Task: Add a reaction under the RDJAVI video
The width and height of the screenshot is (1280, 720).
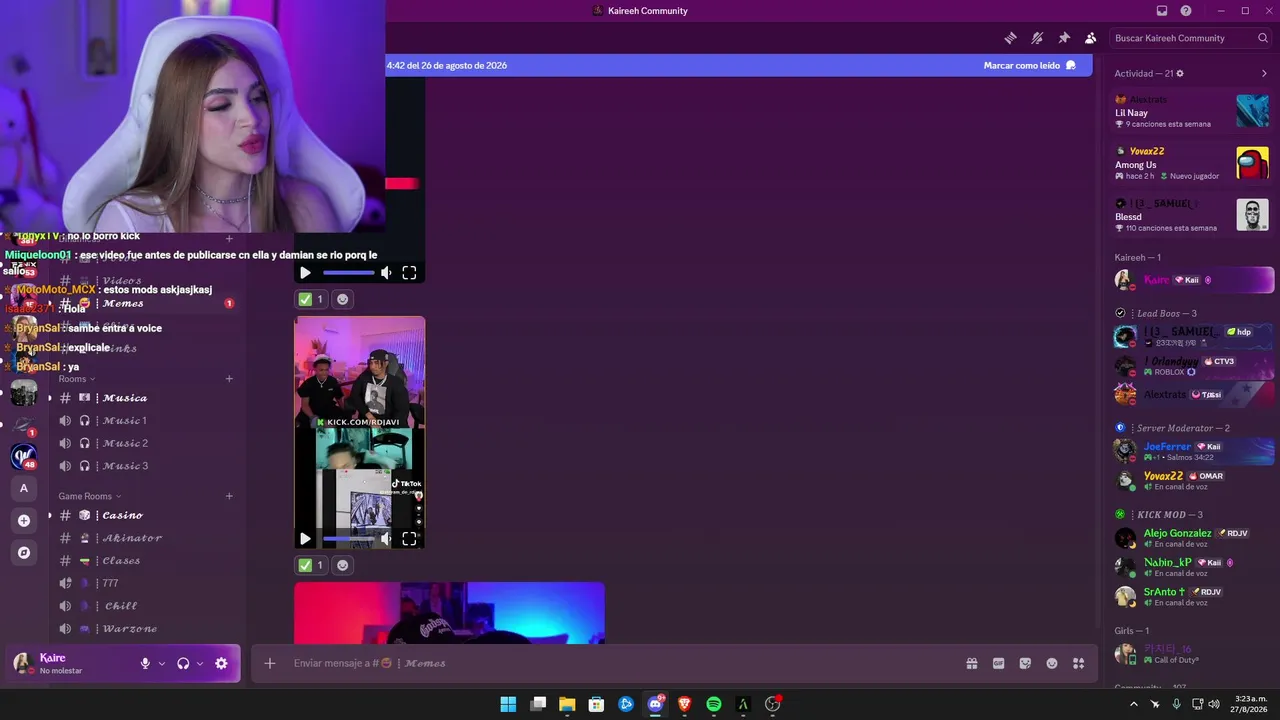Action: pos(342,565)
